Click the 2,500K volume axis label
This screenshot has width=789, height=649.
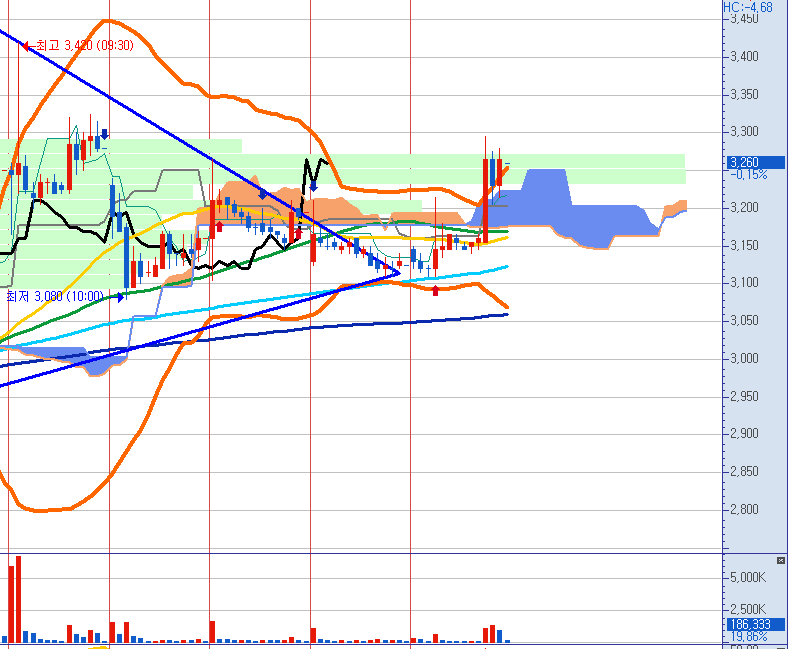[748, 610]
